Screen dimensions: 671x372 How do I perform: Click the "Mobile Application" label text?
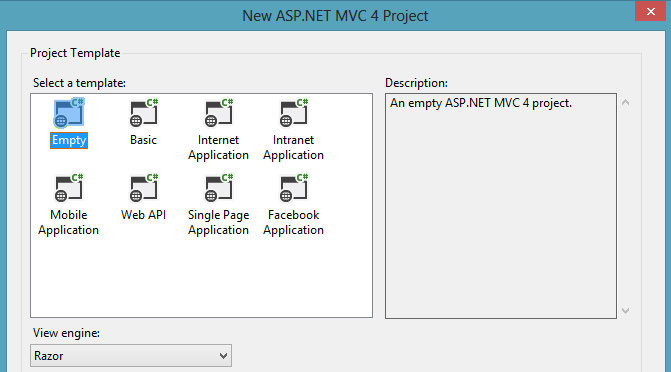pyautogui.click(x=68, y=223)
